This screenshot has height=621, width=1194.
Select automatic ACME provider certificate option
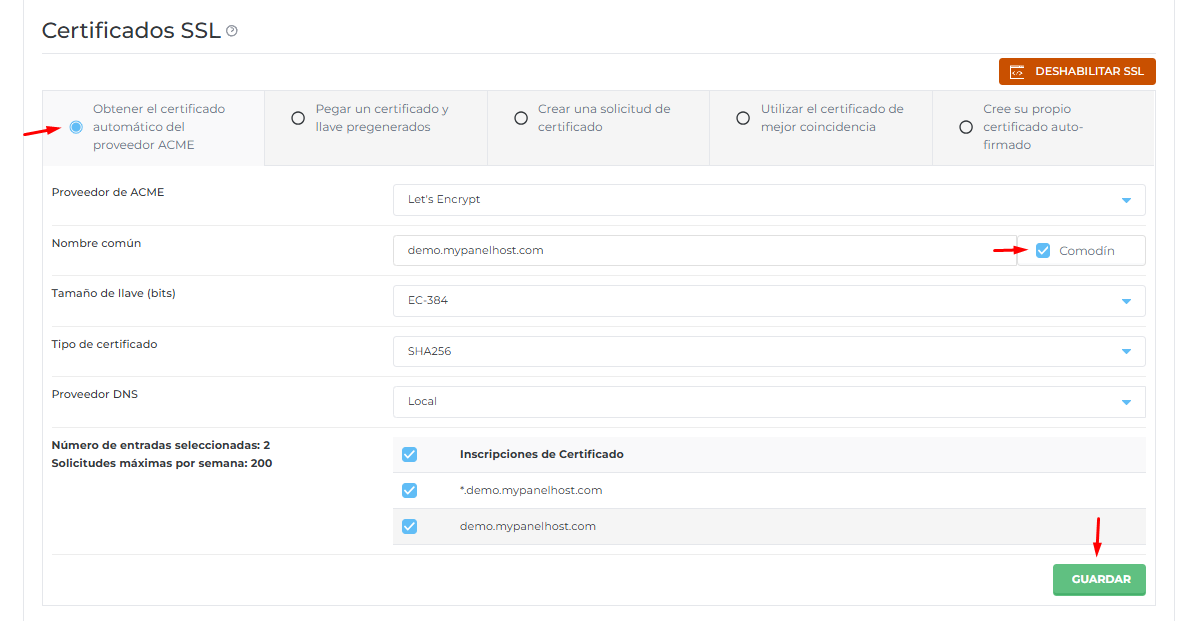pyautogui.click(x=76, y=127)
